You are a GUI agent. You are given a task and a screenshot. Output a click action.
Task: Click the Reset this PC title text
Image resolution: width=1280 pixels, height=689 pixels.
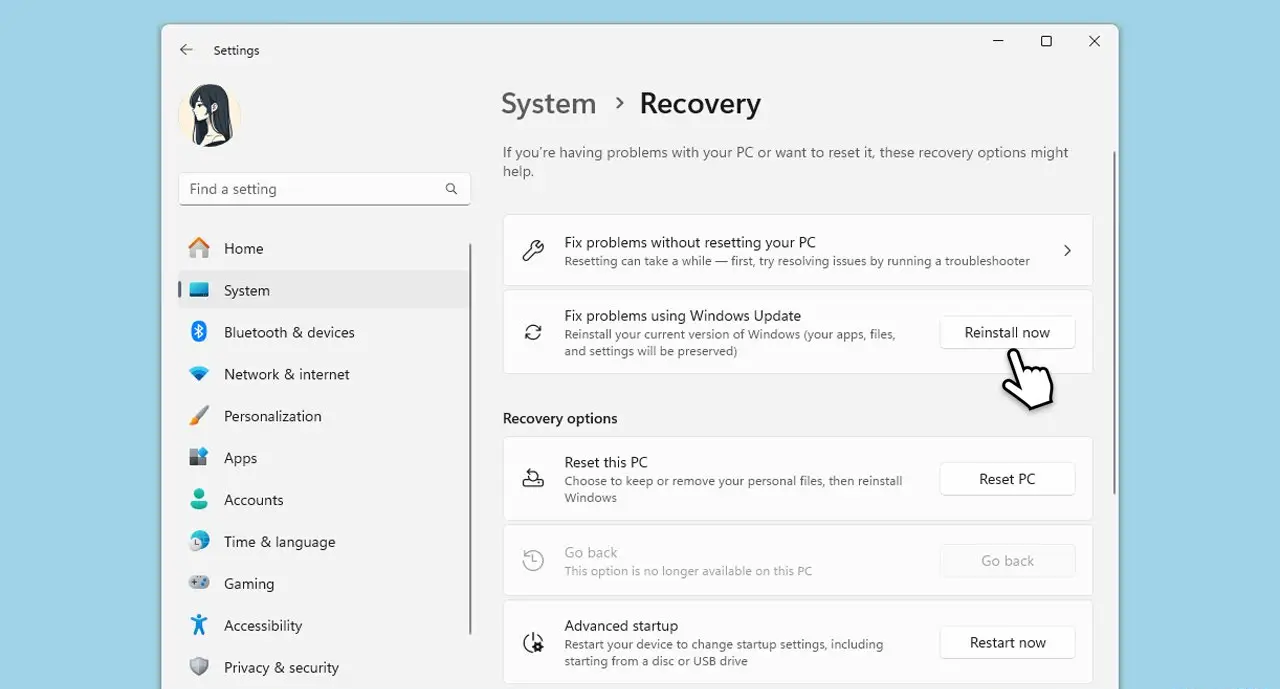click(606, 462)
